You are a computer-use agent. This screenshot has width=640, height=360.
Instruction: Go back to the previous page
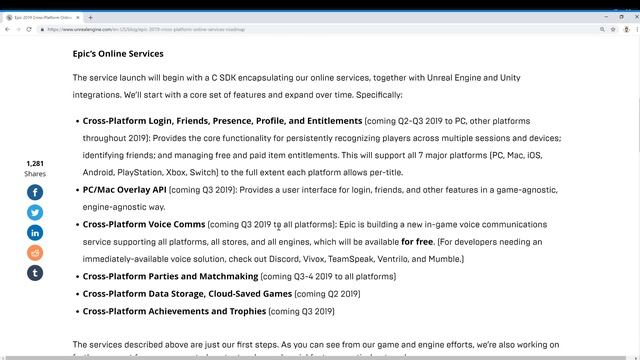7,29
